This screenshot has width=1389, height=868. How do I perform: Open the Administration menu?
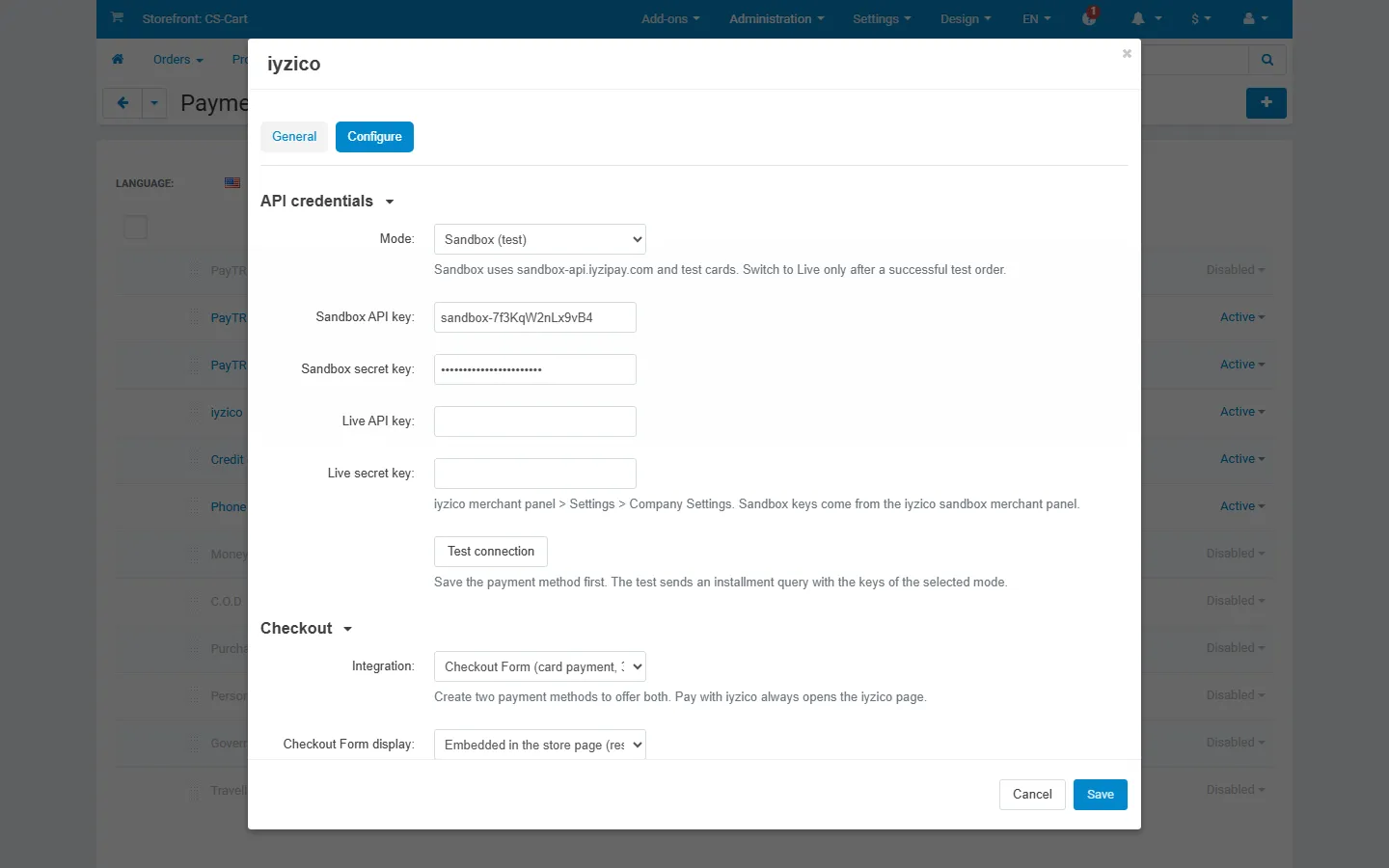pyautogui.click(x=776, y=18)
